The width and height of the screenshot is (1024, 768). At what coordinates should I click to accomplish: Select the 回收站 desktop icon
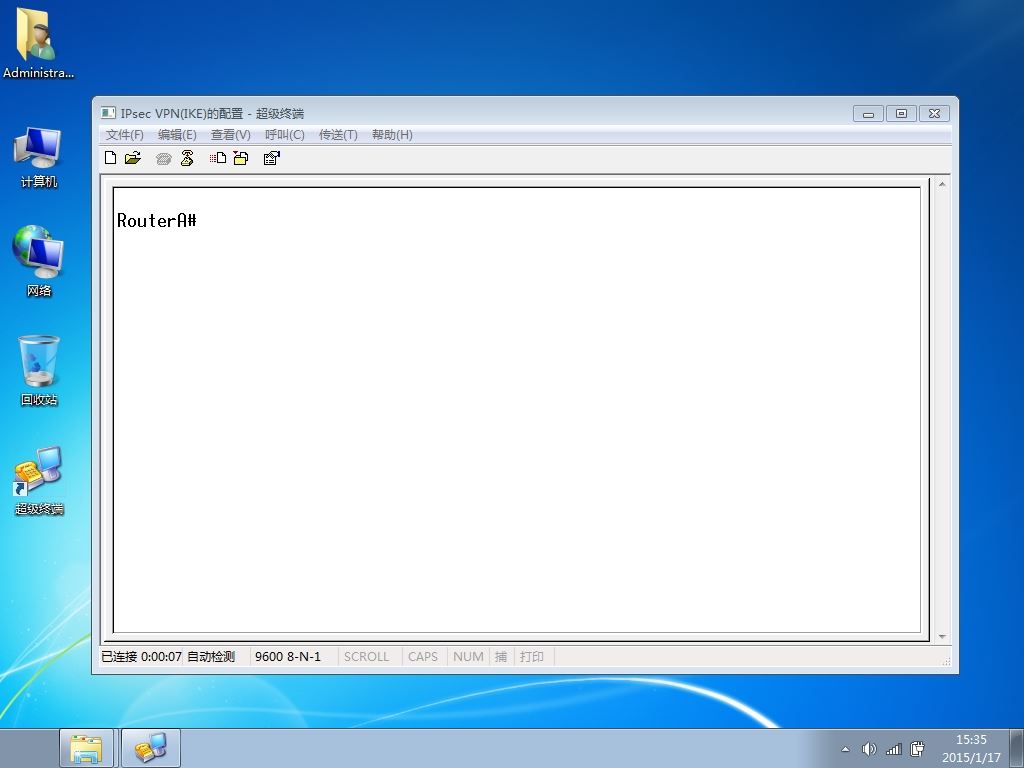tap(39, 371)
